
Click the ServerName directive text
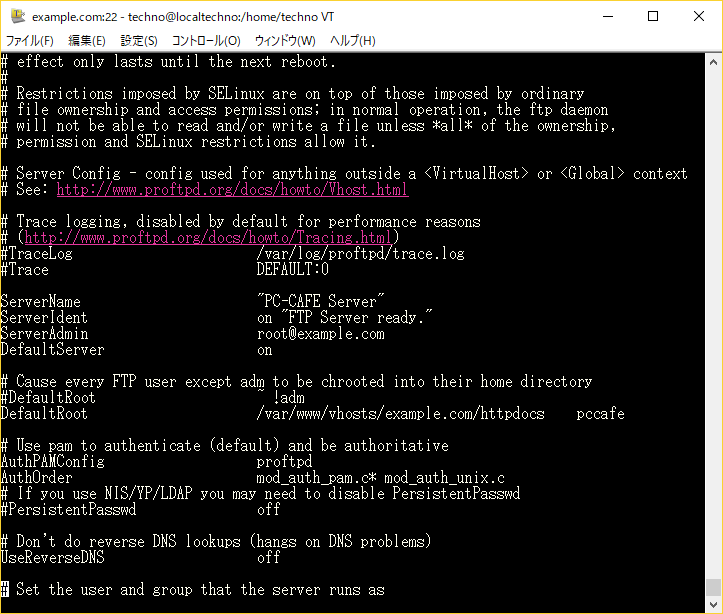click(x=41, y=301)
